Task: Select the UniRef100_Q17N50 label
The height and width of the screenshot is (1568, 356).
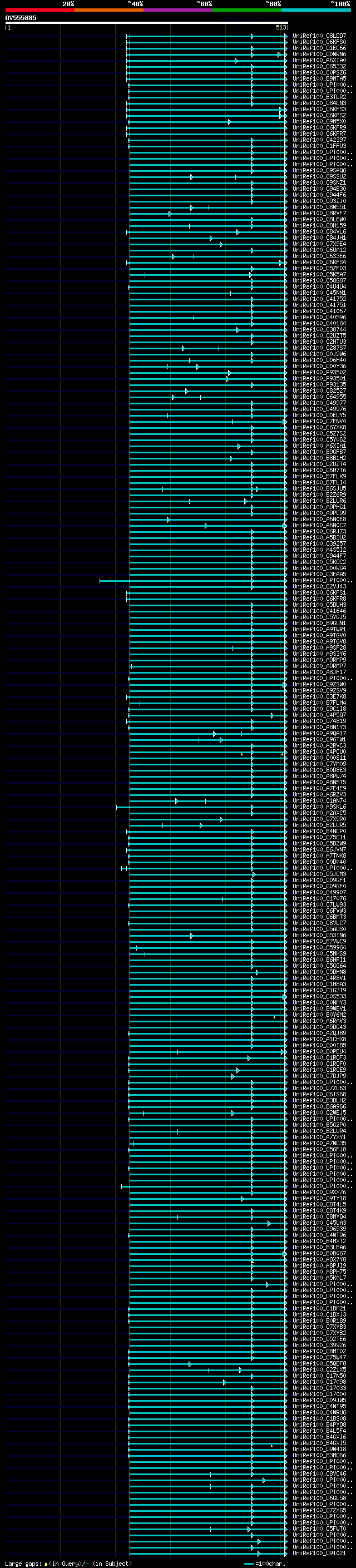Action: [319, 1376]
